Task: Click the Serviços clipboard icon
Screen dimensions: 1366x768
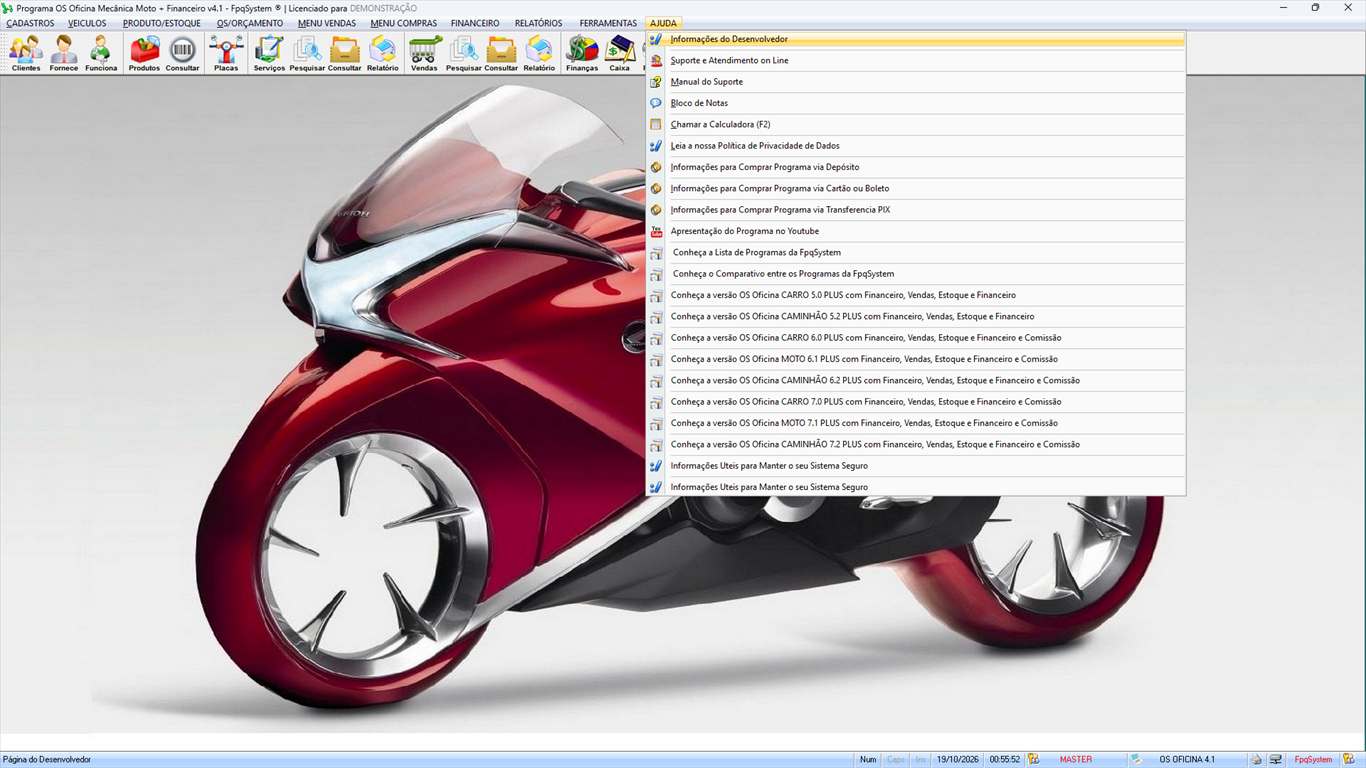Action: tap(269, 53)
